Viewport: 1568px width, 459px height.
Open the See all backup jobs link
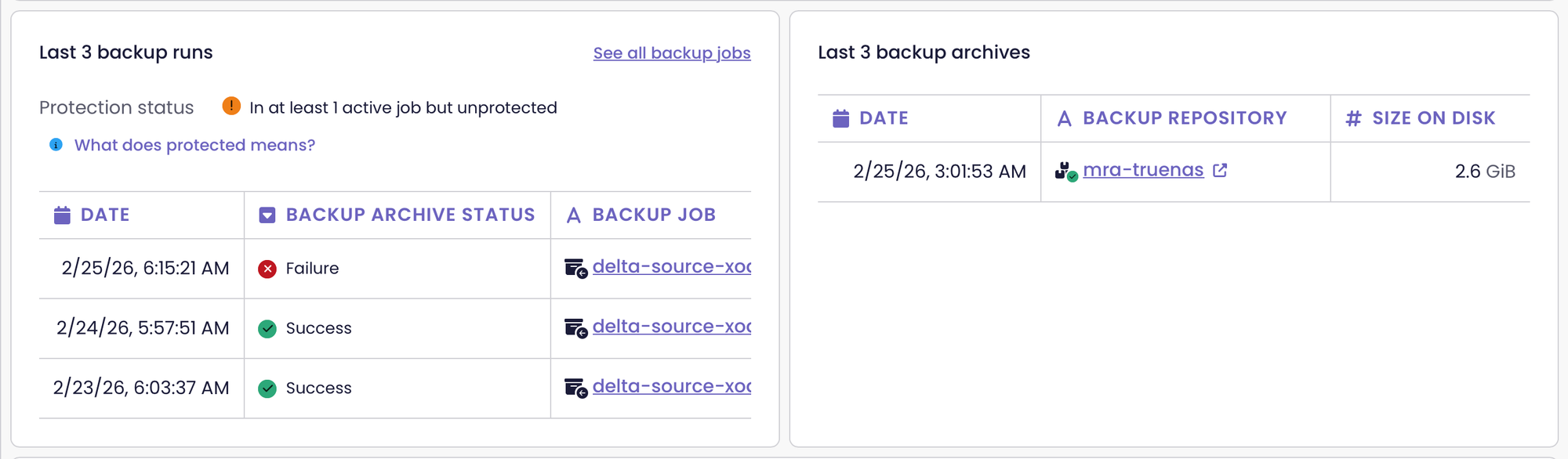pyautogui.click(x=671, y=53)
